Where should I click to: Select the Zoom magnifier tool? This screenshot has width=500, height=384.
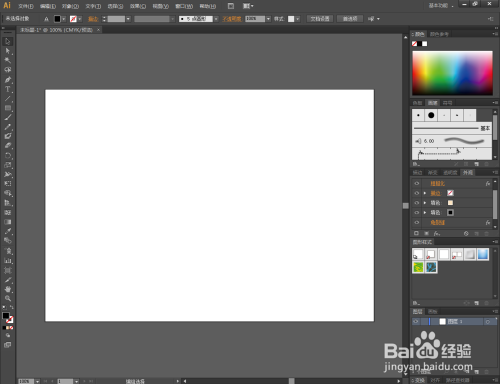click(8, 299)
